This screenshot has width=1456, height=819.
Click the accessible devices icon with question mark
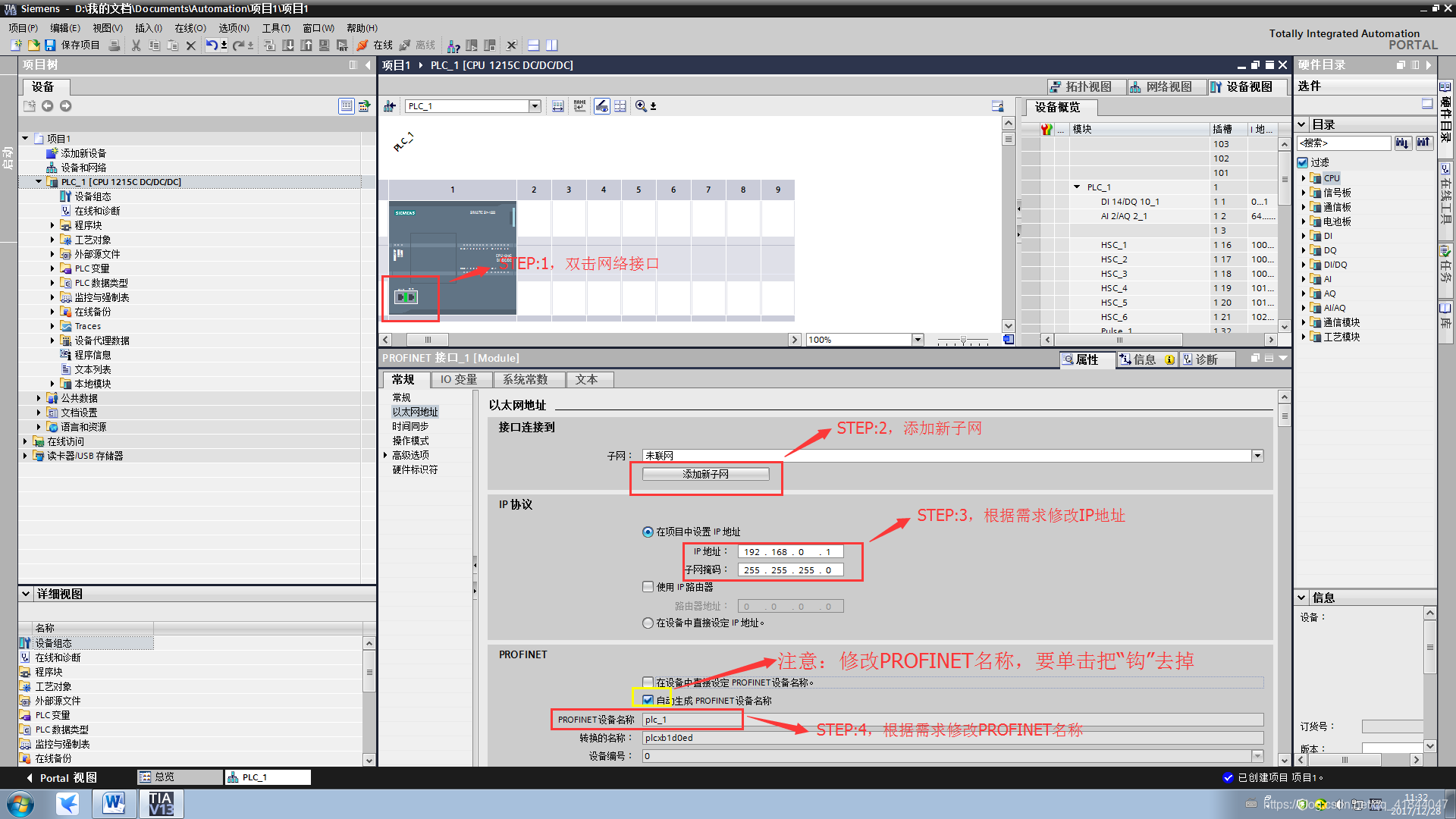(453, 45)
